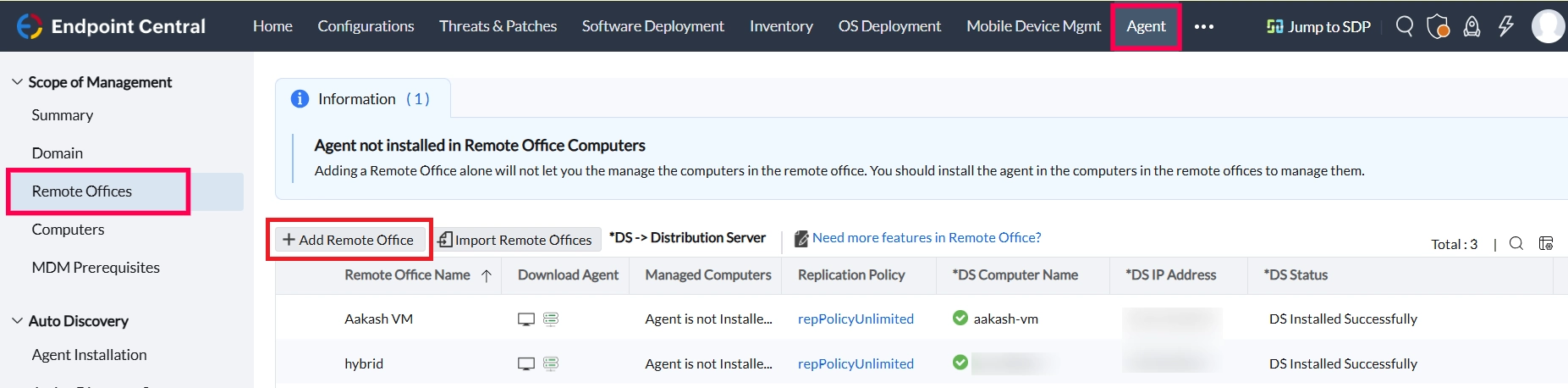Open the table search magnifier icon
The image size is (1568, 388).
(1516, 243)
